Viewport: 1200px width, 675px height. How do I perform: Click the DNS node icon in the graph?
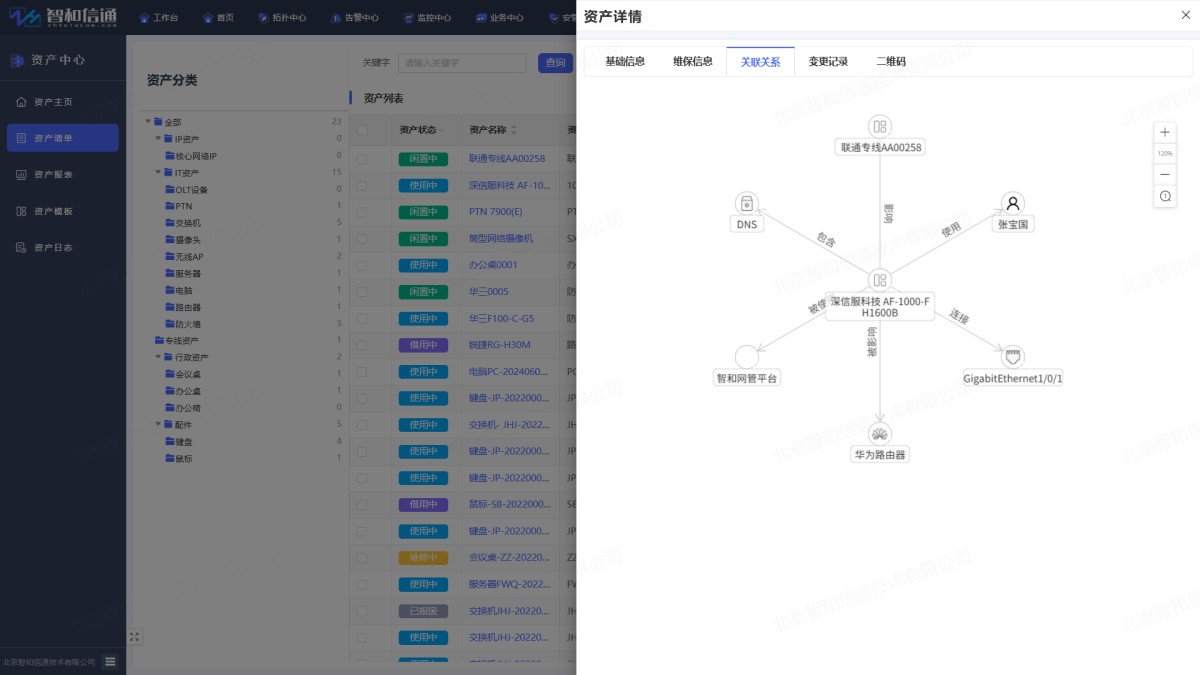747,203
